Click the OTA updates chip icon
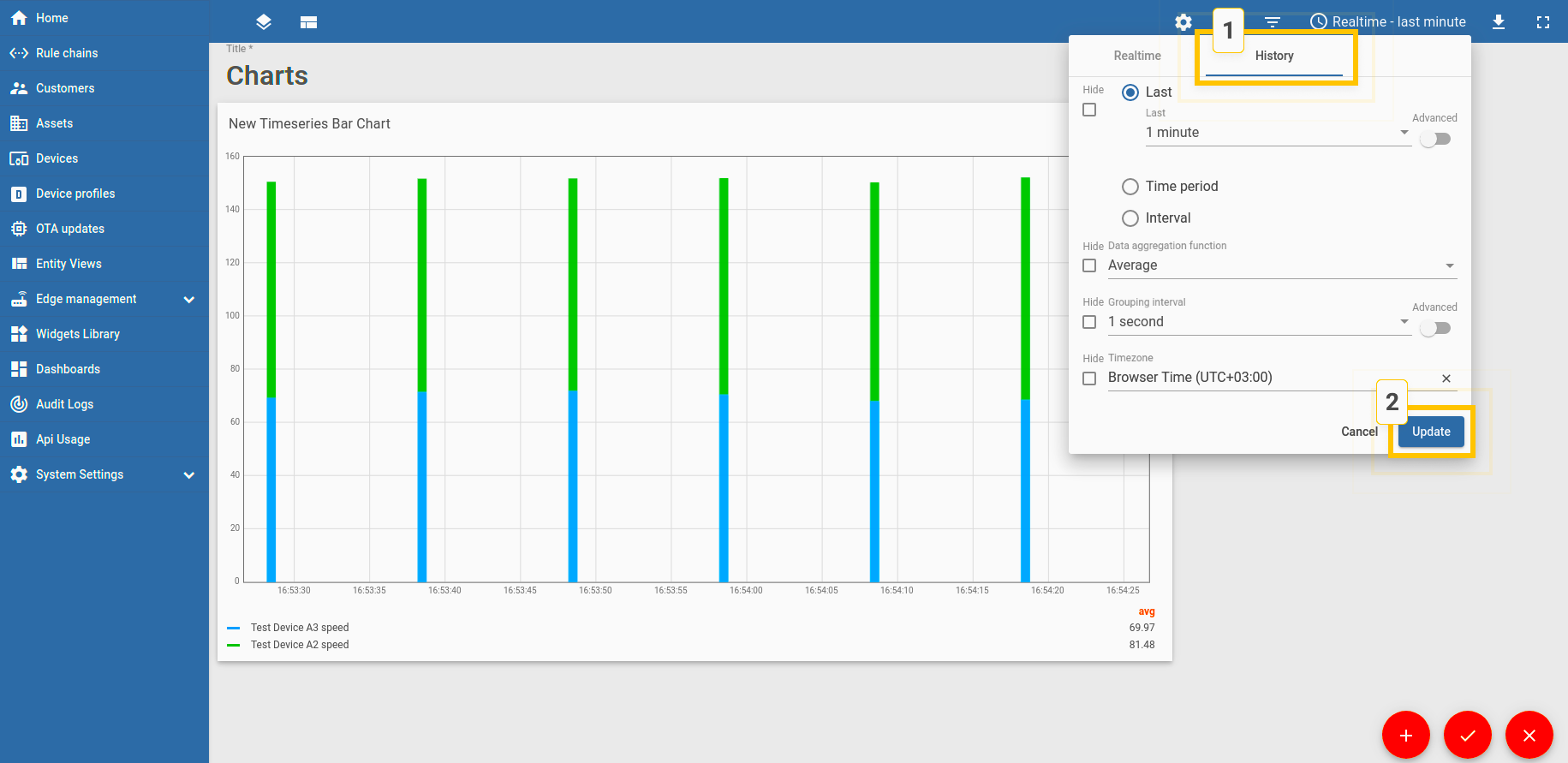Viewport: 1568px width, 763px height. 19,229
